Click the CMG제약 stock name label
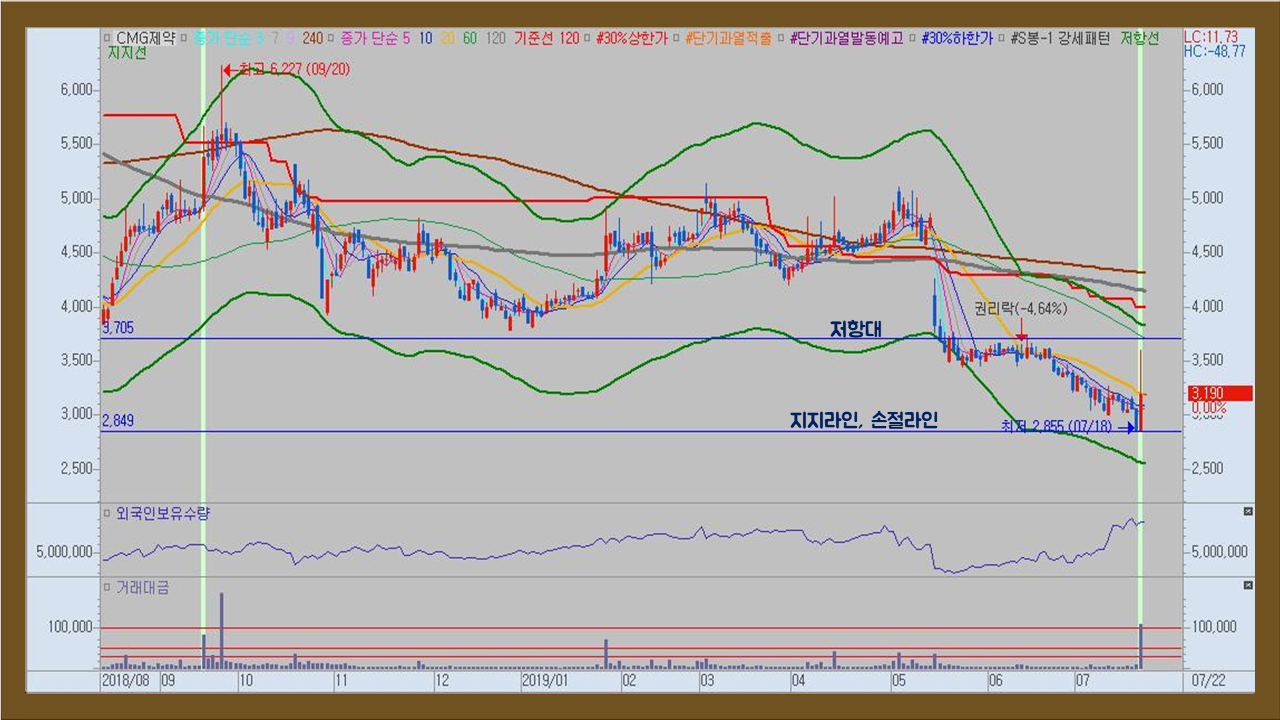This screenshot has width=1280, height=720. click(x=146, y=38)
